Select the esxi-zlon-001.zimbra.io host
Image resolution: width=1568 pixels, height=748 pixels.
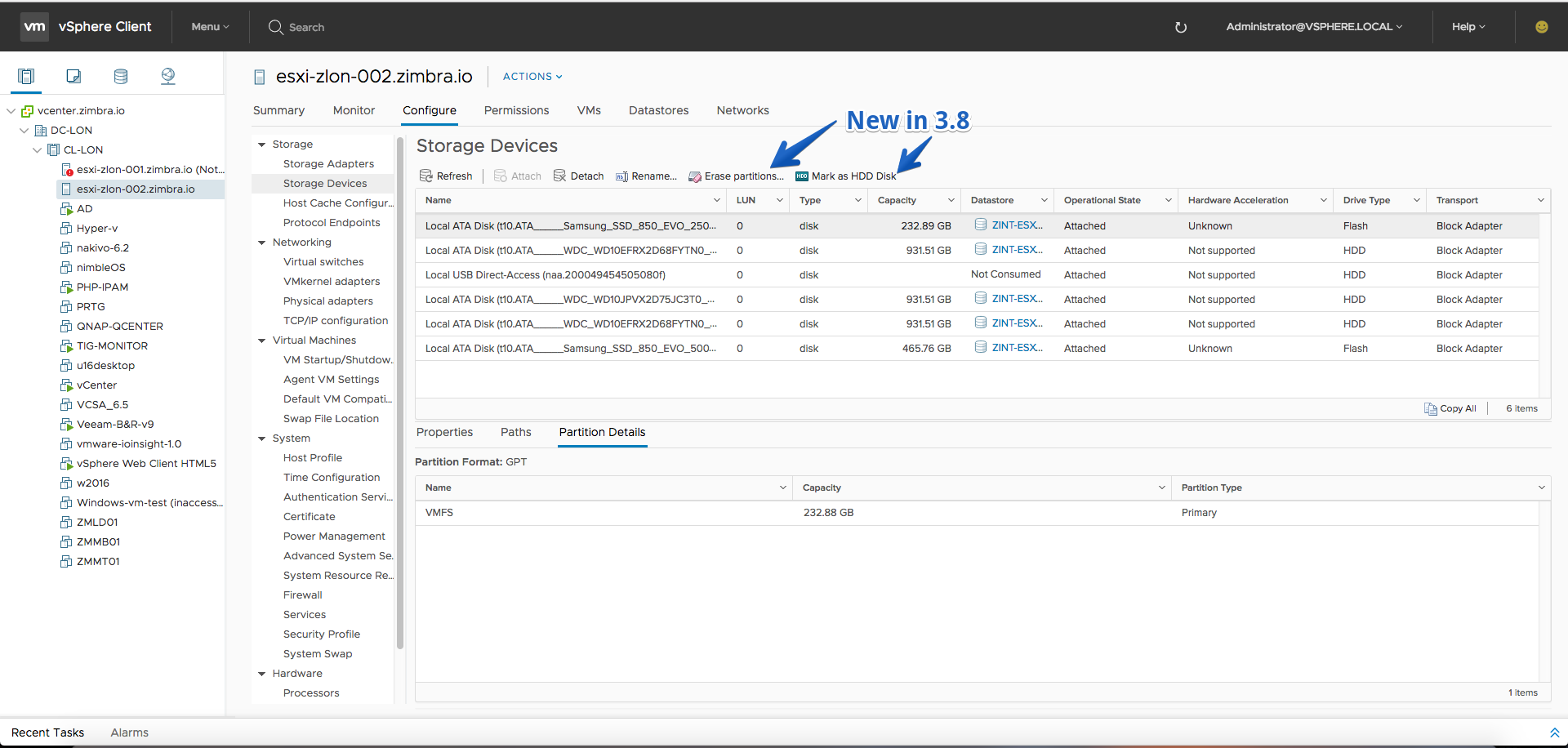click(150, 170)
